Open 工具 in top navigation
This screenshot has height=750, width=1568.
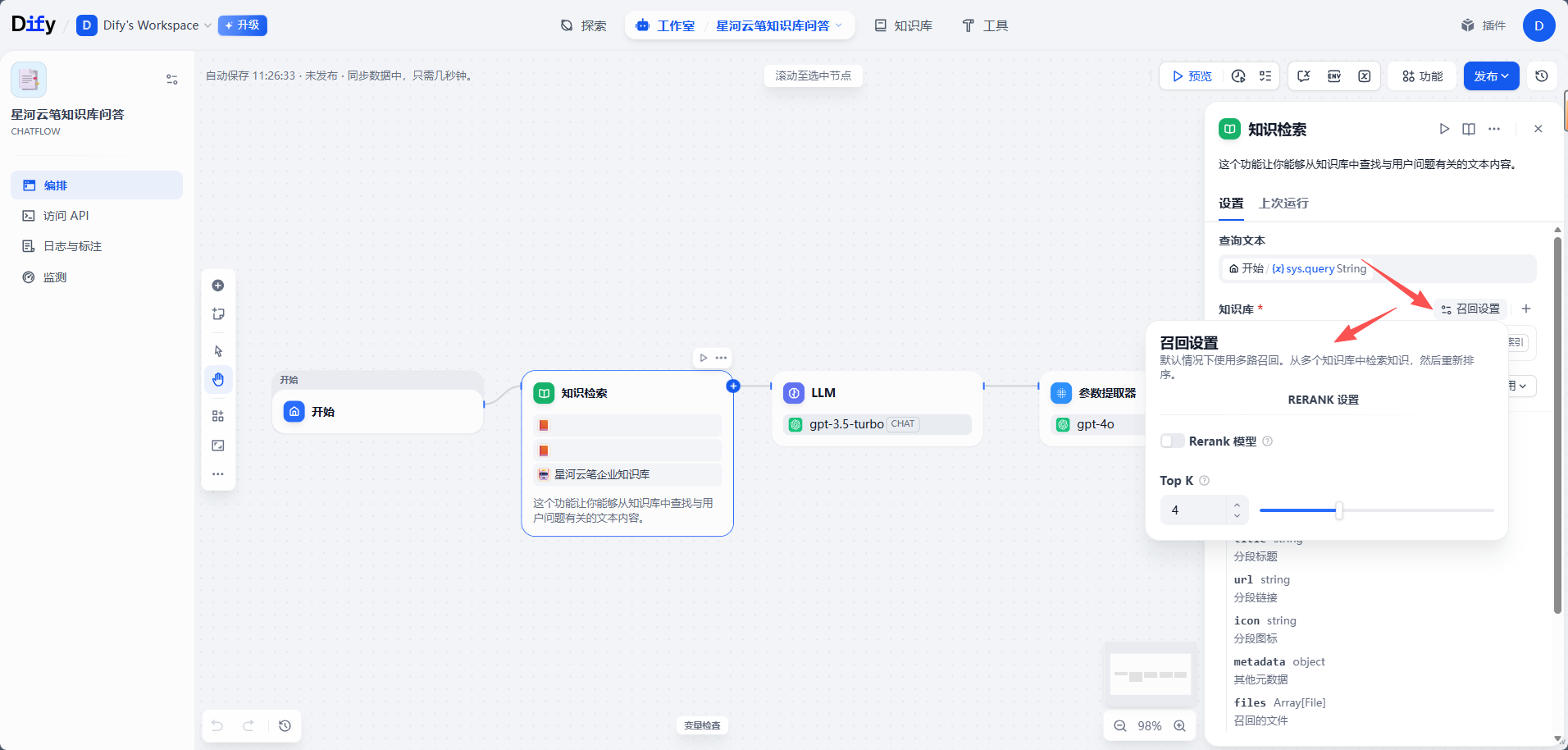pos(985,25)
